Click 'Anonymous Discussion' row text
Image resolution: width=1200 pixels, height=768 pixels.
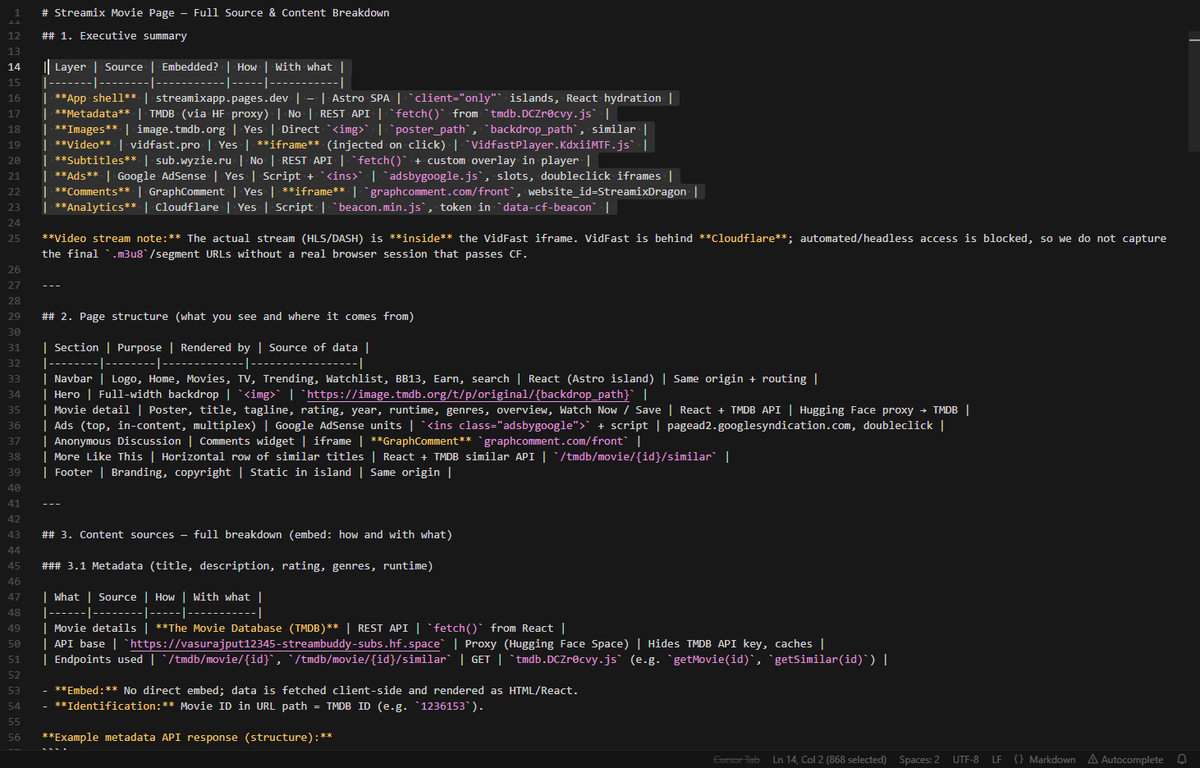point(117,441)
